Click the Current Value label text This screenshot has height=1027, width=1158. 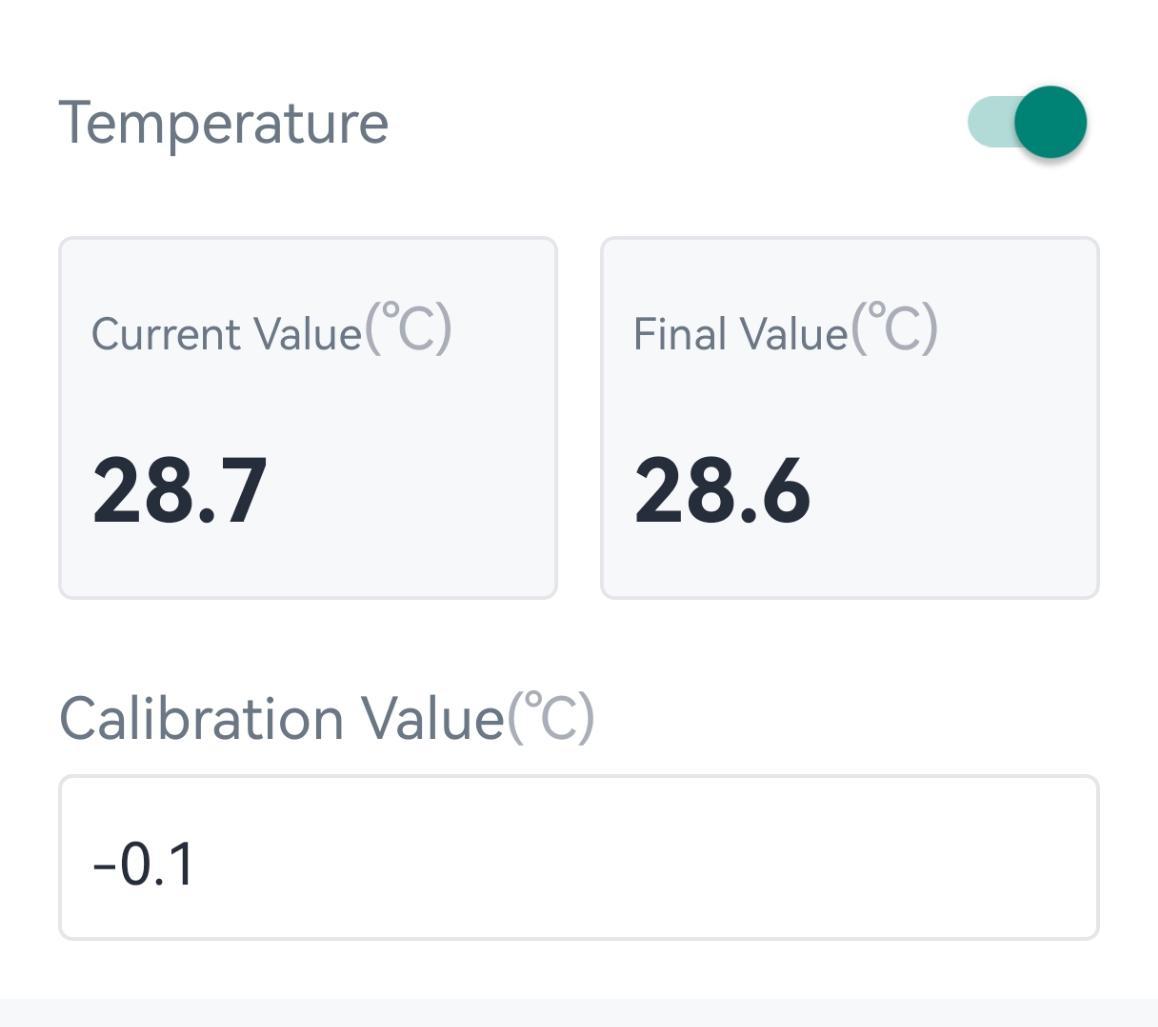(x=226, y=333)
